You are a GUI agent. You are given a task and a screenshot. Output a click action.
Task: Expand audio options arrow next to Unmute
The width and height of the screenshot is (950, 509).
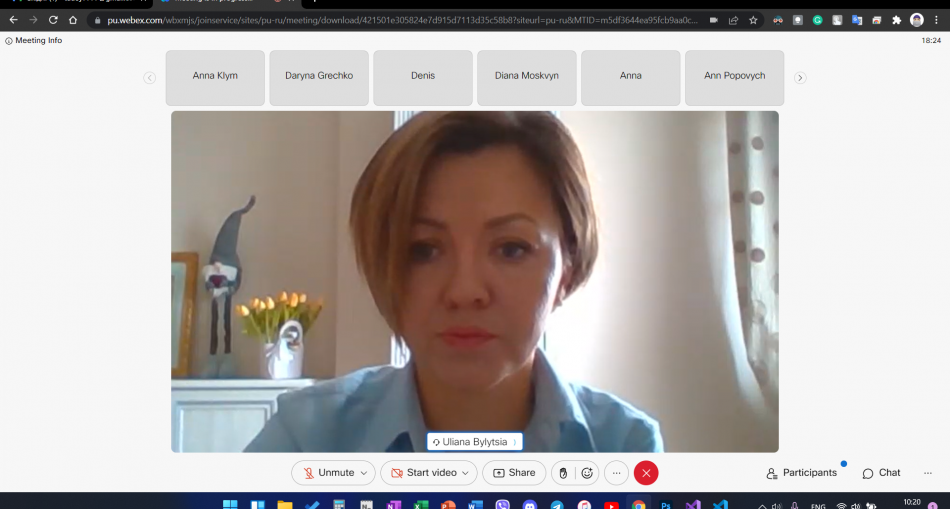point(363,473)
